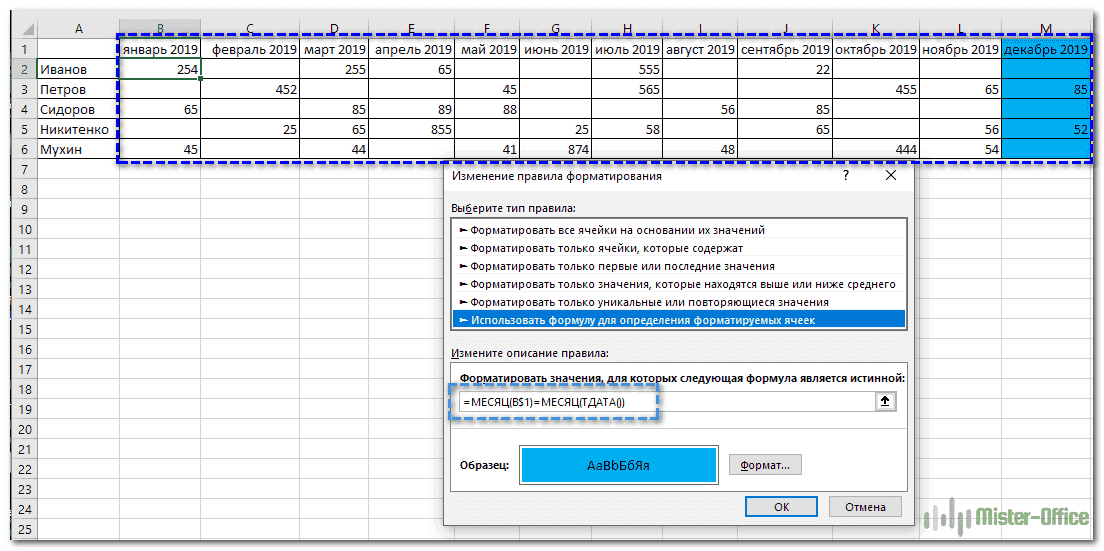Click cell with value 874
Image resolution: width=1104 pixels, height=551 pixels.
555,150
